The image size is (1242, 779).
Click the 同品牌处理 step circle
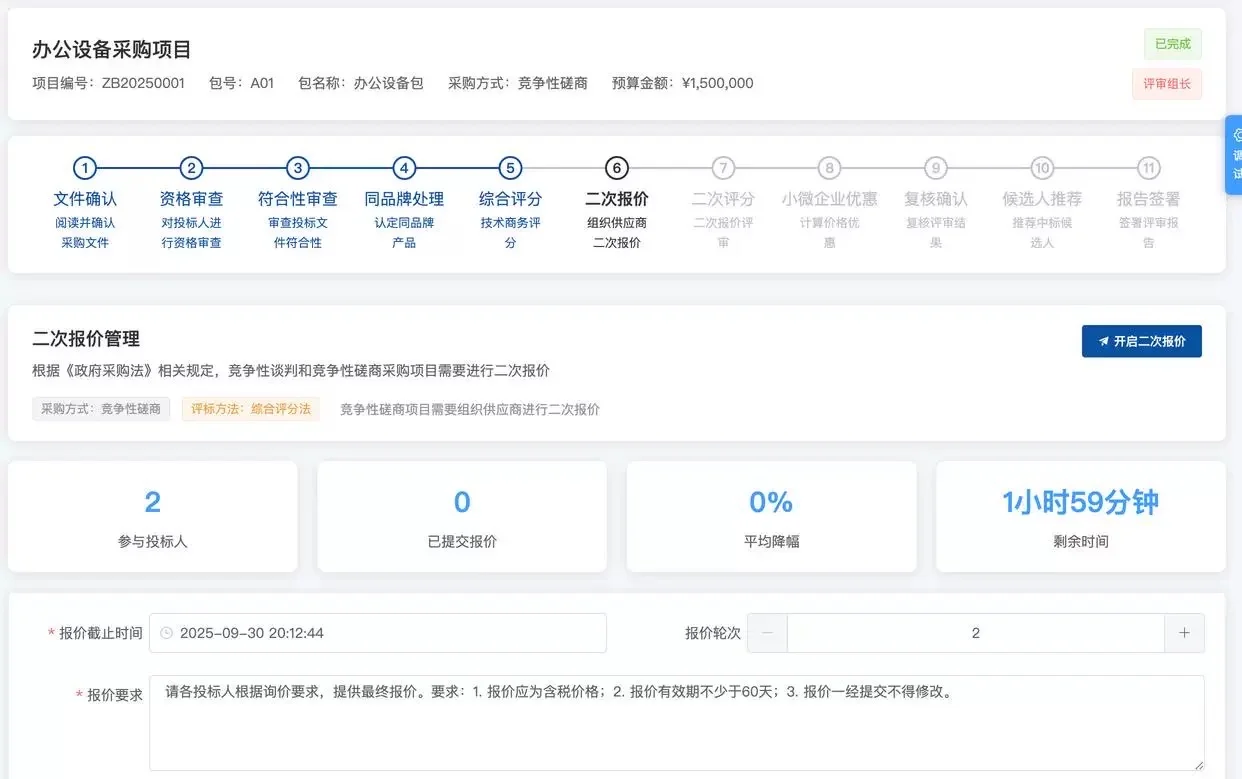(x=404, y=168)
